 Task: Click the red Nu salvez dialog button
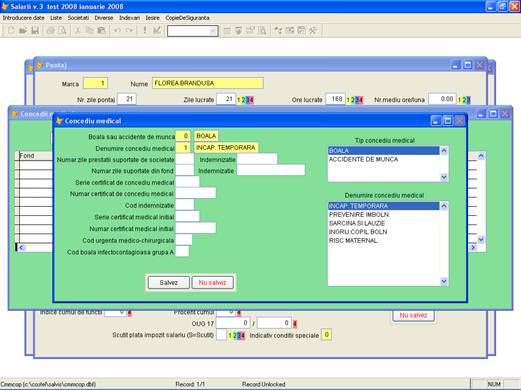click(x=212, y=283)
